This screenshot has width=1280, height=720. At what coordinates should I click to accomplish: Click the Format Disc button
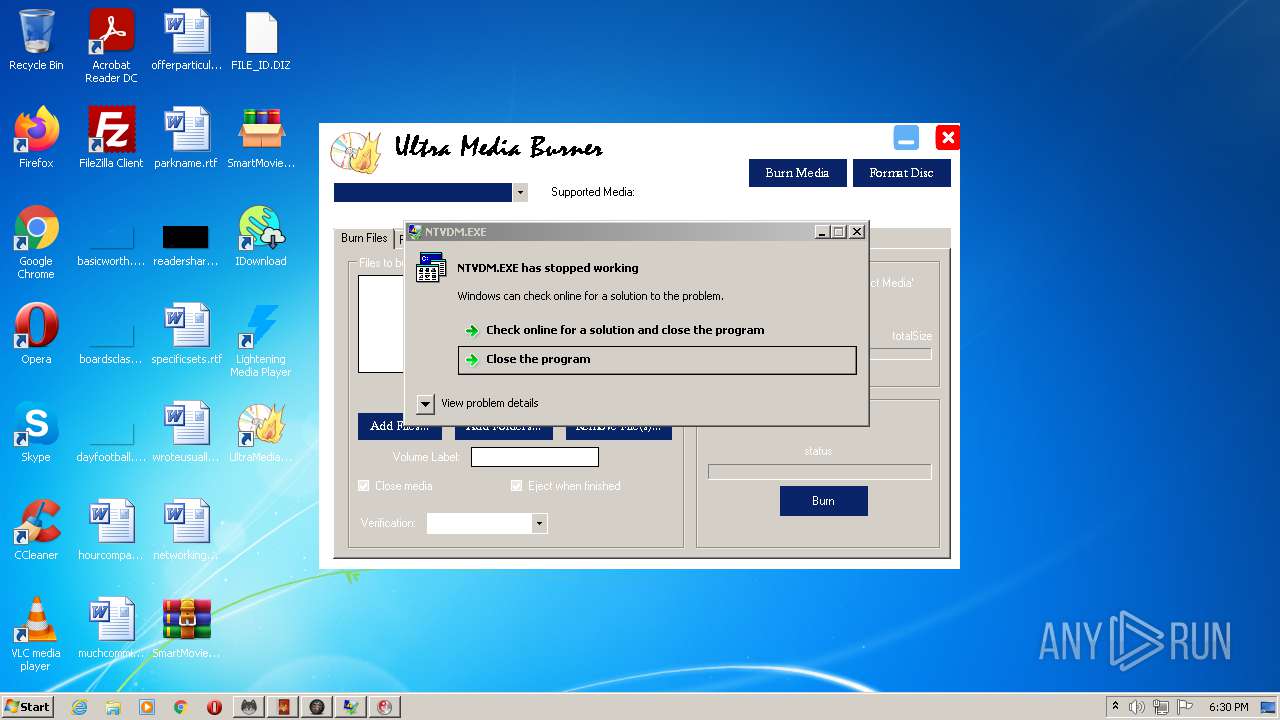pos(901,173)
